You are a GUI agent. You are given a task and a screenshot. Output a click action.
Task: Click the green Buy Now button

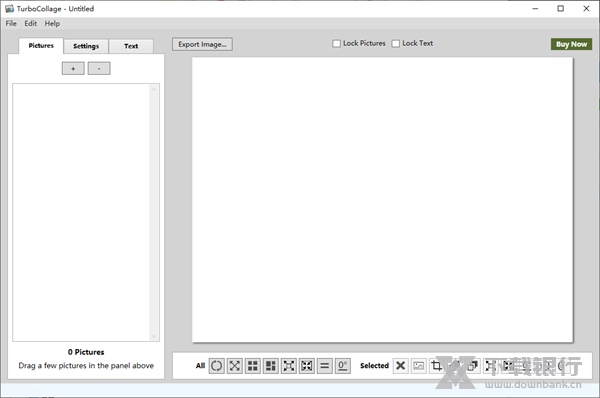[571, 44]
